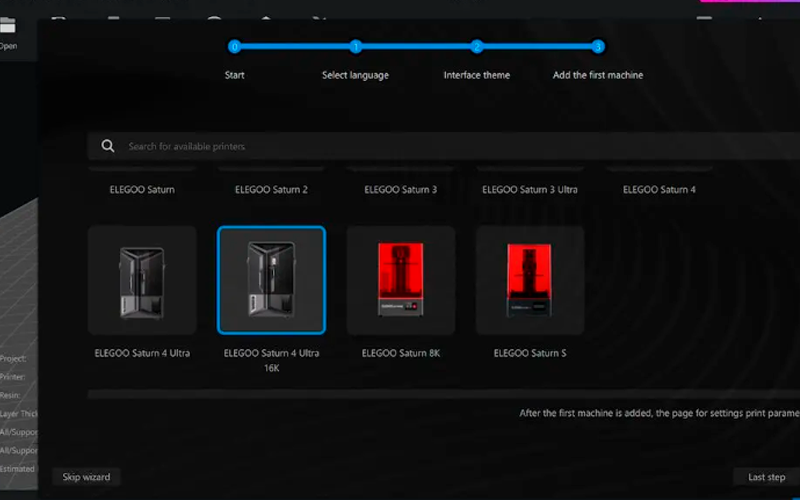Click the Add the first machine step circle
The height and width of the screenshot is (500, 800).
tap(598, 47)
